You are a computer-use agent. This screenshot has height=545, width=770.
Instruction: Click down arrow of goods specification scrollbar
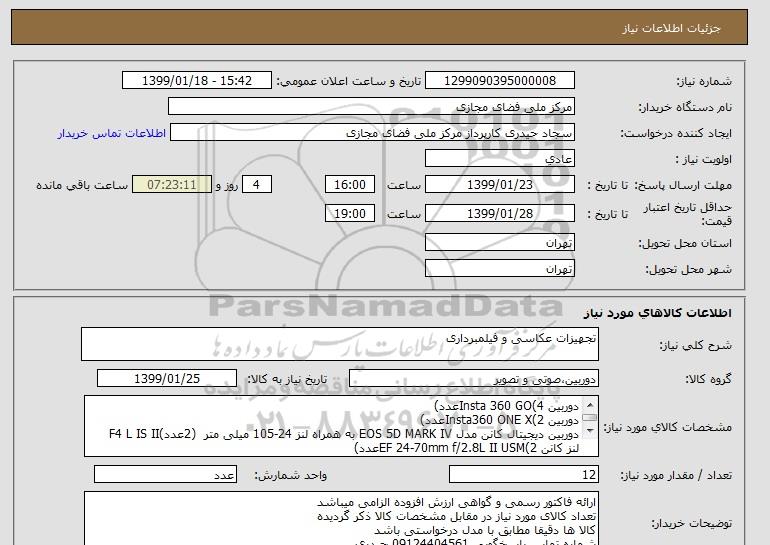pyautogui.click(x=590, y=431)
